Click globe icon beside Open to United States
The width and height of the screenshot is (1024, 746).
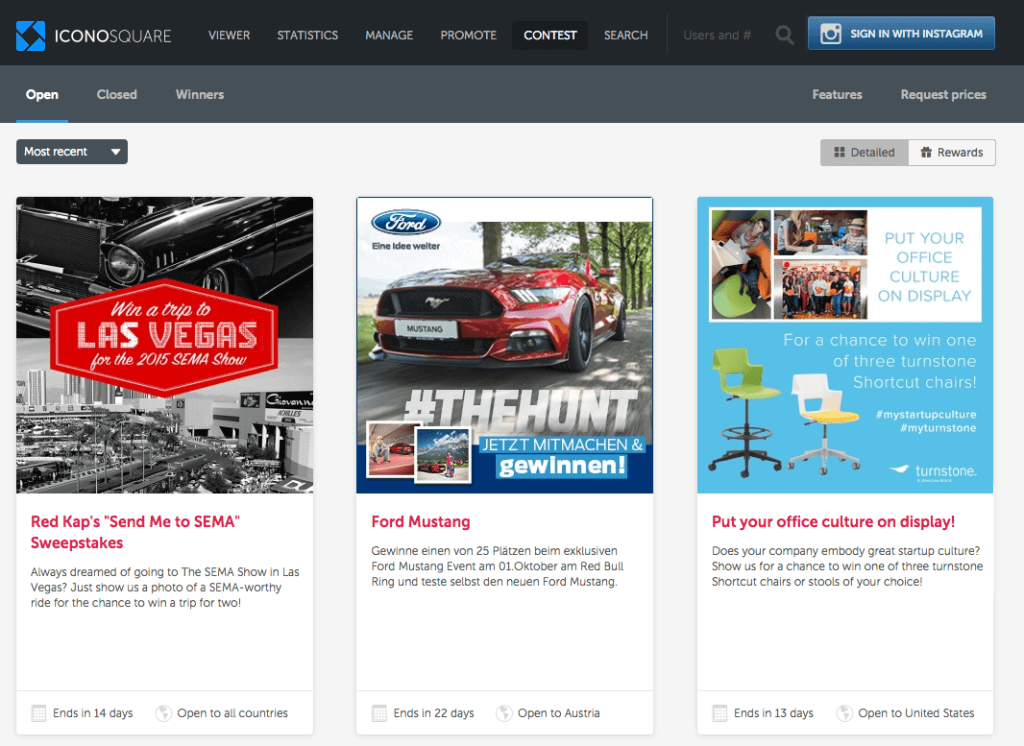tap(844, 713)
